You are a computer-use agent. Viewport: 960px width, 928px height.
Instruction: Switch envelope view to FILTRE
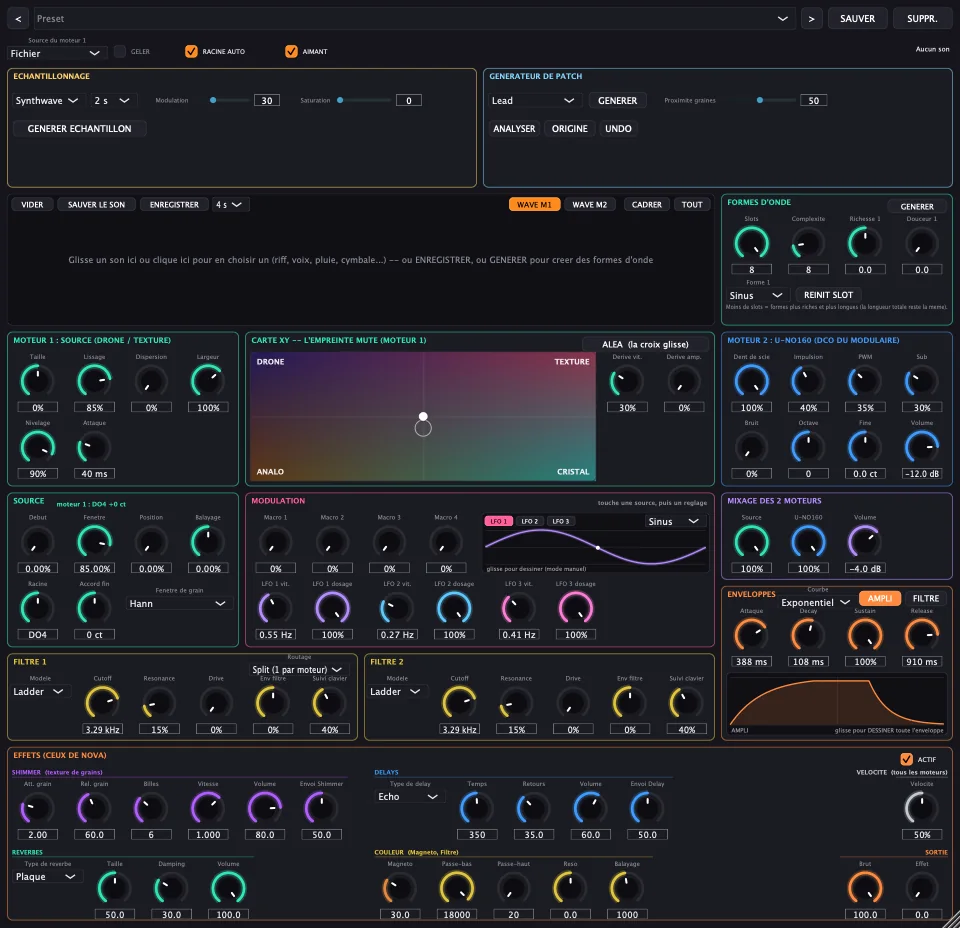(926, 598)
